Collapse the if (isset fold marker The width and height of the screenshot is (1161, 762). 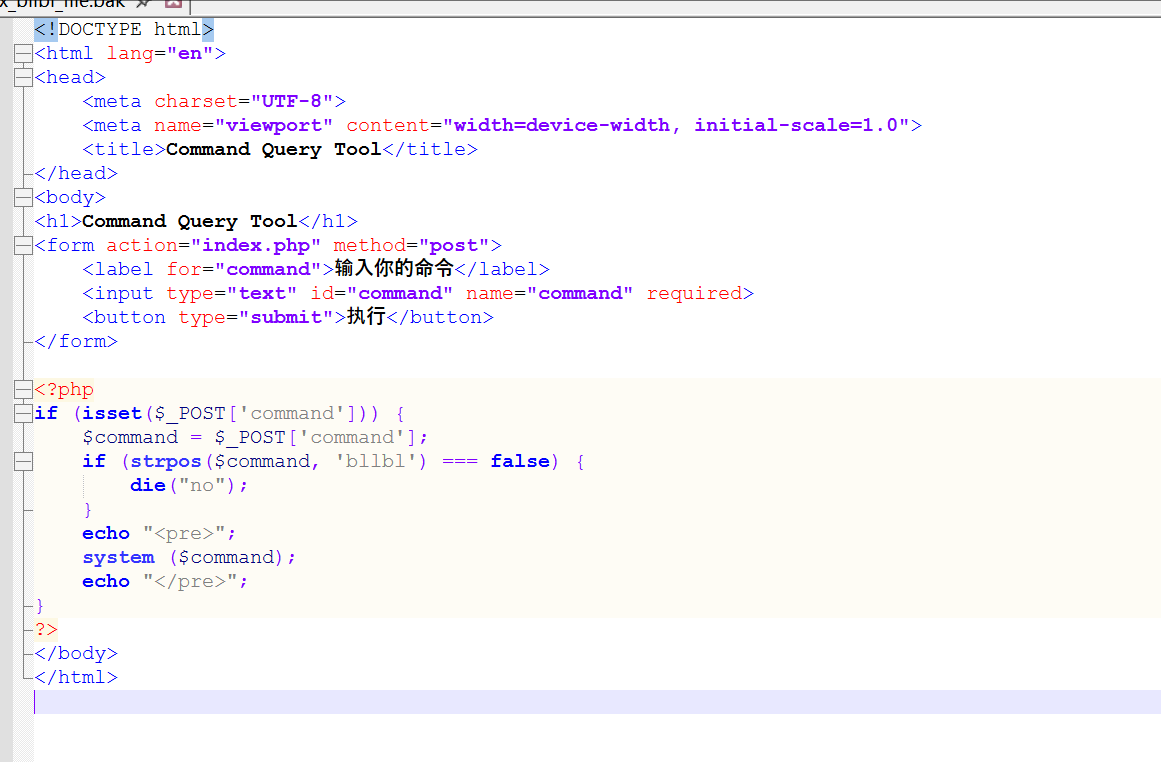[23, 413]
